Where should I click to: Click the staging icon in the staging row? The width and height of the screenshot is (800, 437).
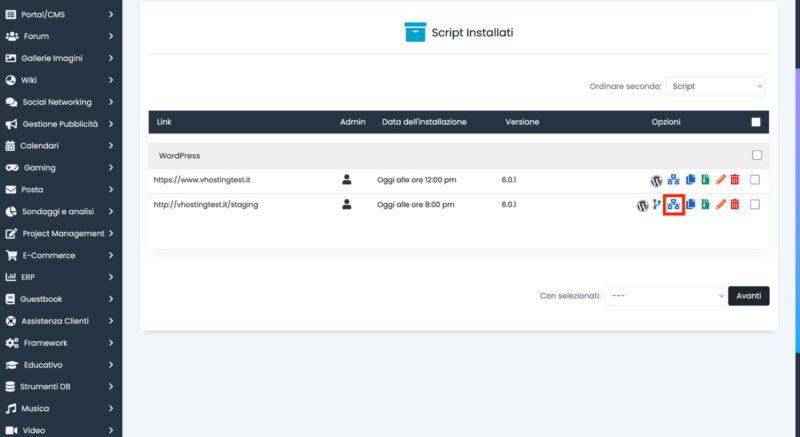click(673, 204)
